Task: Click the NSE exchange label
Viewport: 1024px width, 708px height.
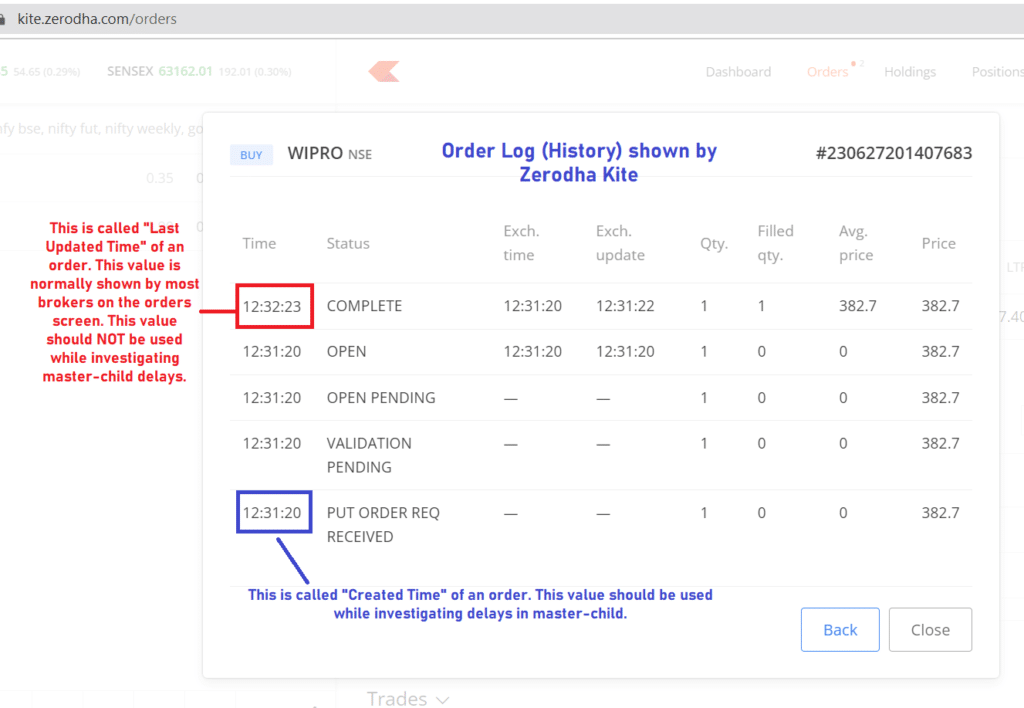Action: [x=360, y=155]
